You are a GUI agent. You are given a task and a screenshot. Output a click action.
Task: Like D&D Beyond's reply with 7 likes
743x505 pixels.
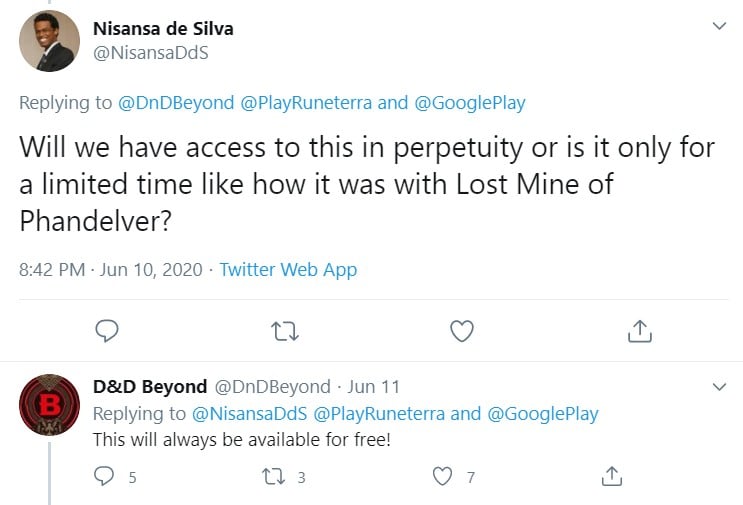pos(442,477)
